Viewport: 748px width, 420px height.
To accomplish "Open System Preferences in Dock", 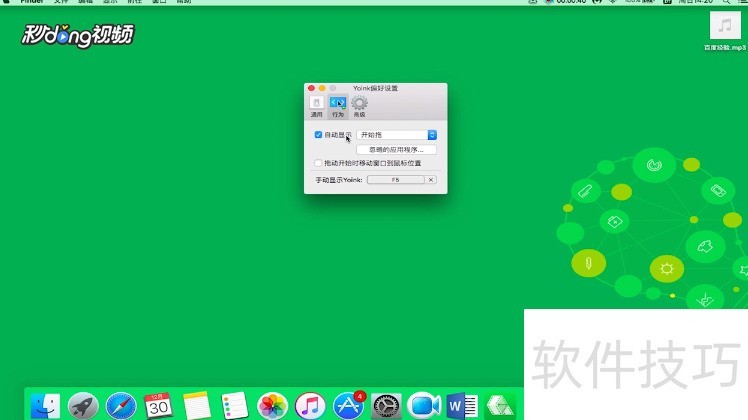I will click(x=386, y=406).
